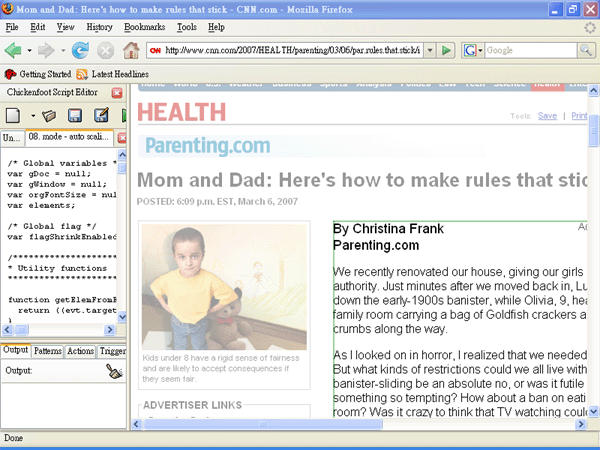The height and width of the screenshot is (450, 600).
Task: Switch to the Triggers tab
Action: click(112, 351)
